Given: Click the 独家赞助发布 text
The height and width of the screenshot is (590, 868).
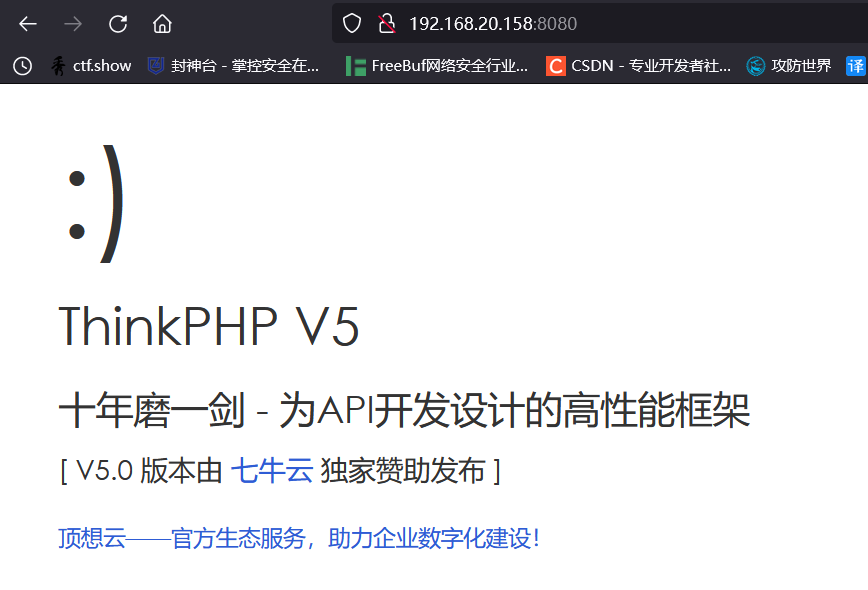Looking at the screenshot, I should coord(403,471).
